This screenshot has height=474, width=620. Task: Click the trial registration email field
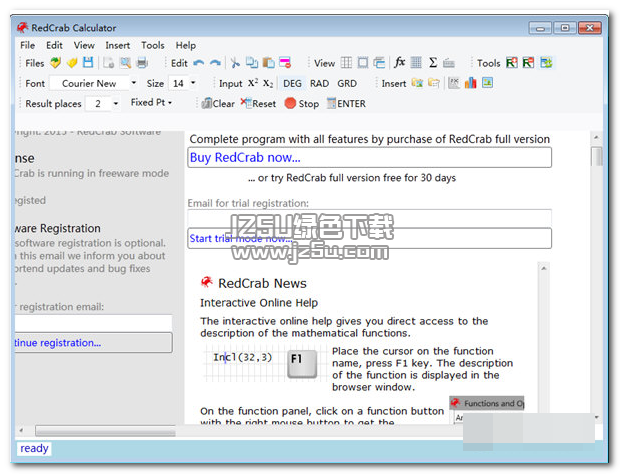pyautogui.click(x=369, y=218)
